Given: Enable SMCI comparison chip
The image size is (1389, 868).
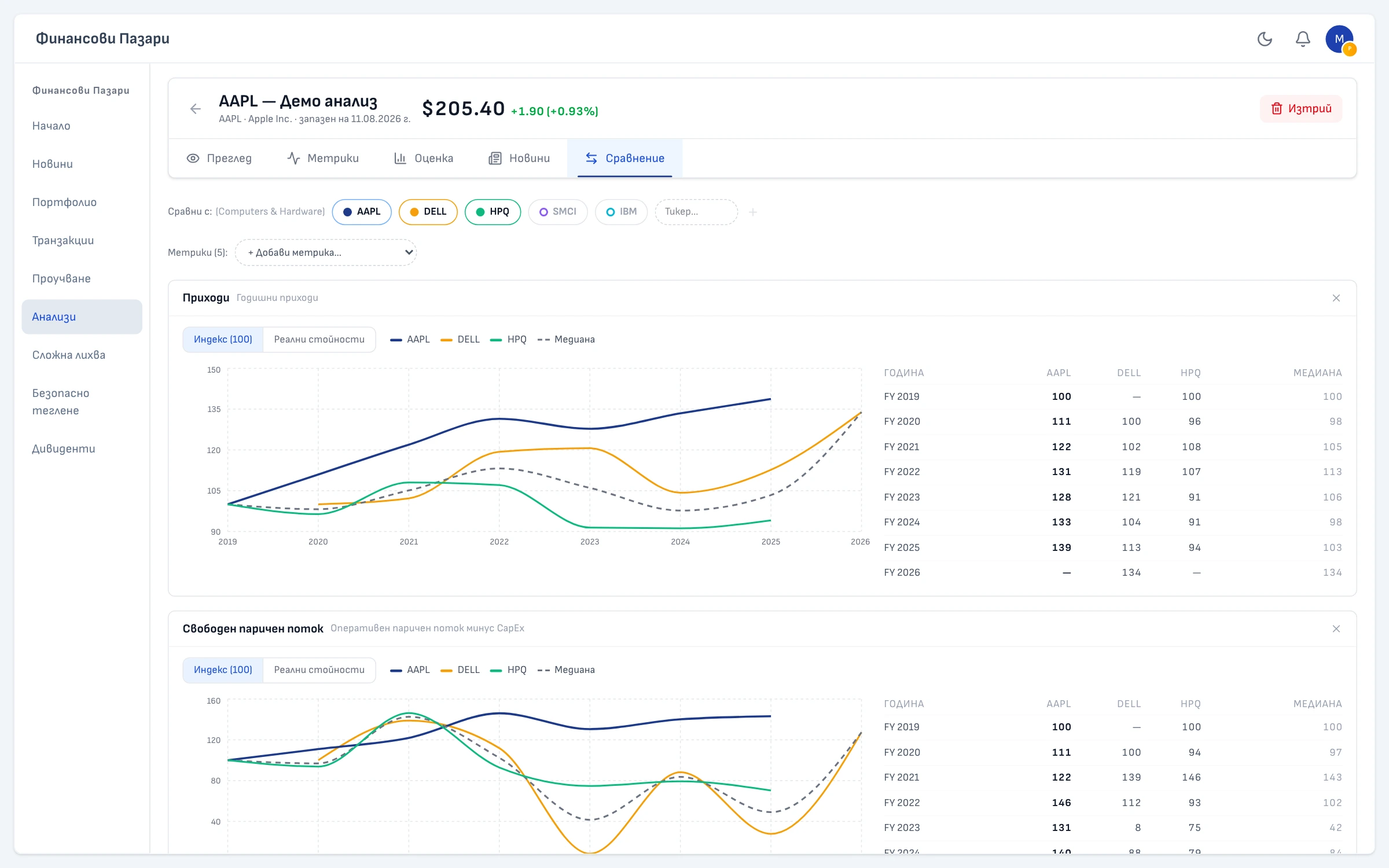Looking at the screenshot, I should coord(558,212).
